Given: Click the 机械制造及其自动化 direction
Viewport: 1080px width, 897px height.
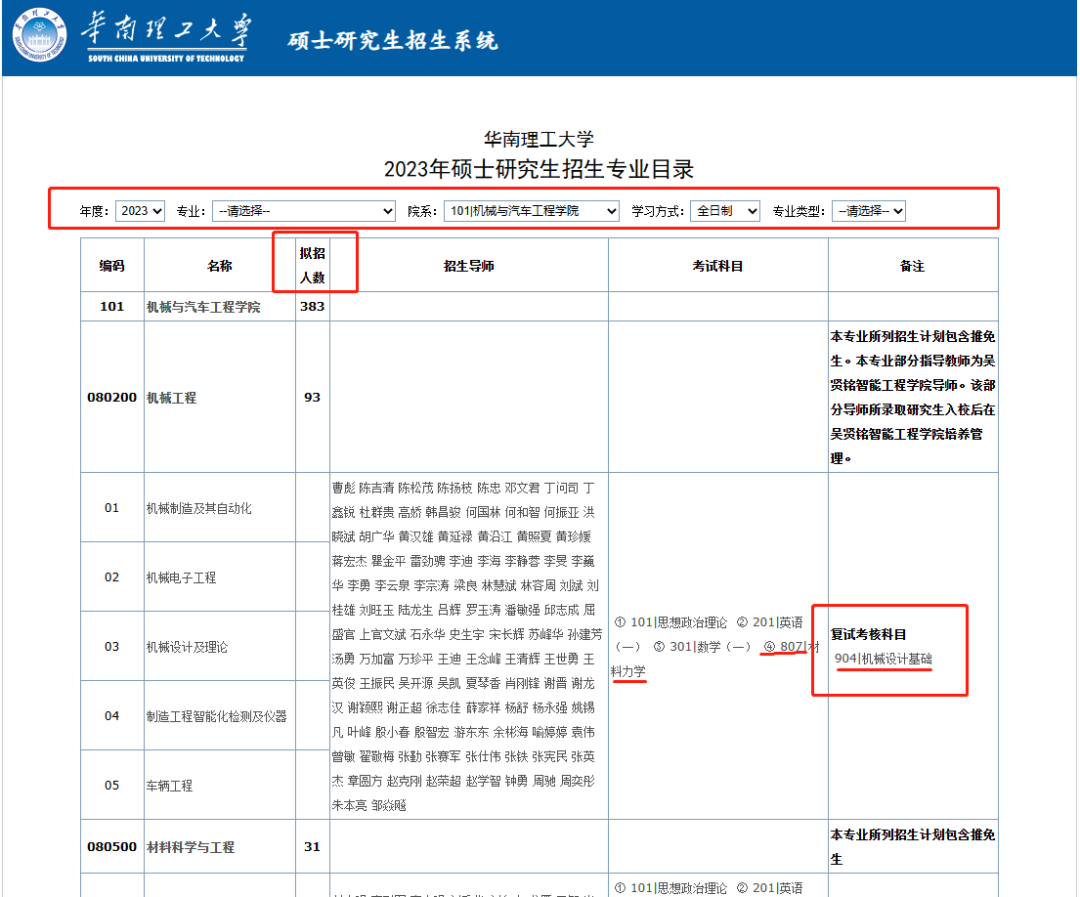Looking at the screenshot, I should coord(199,508).
